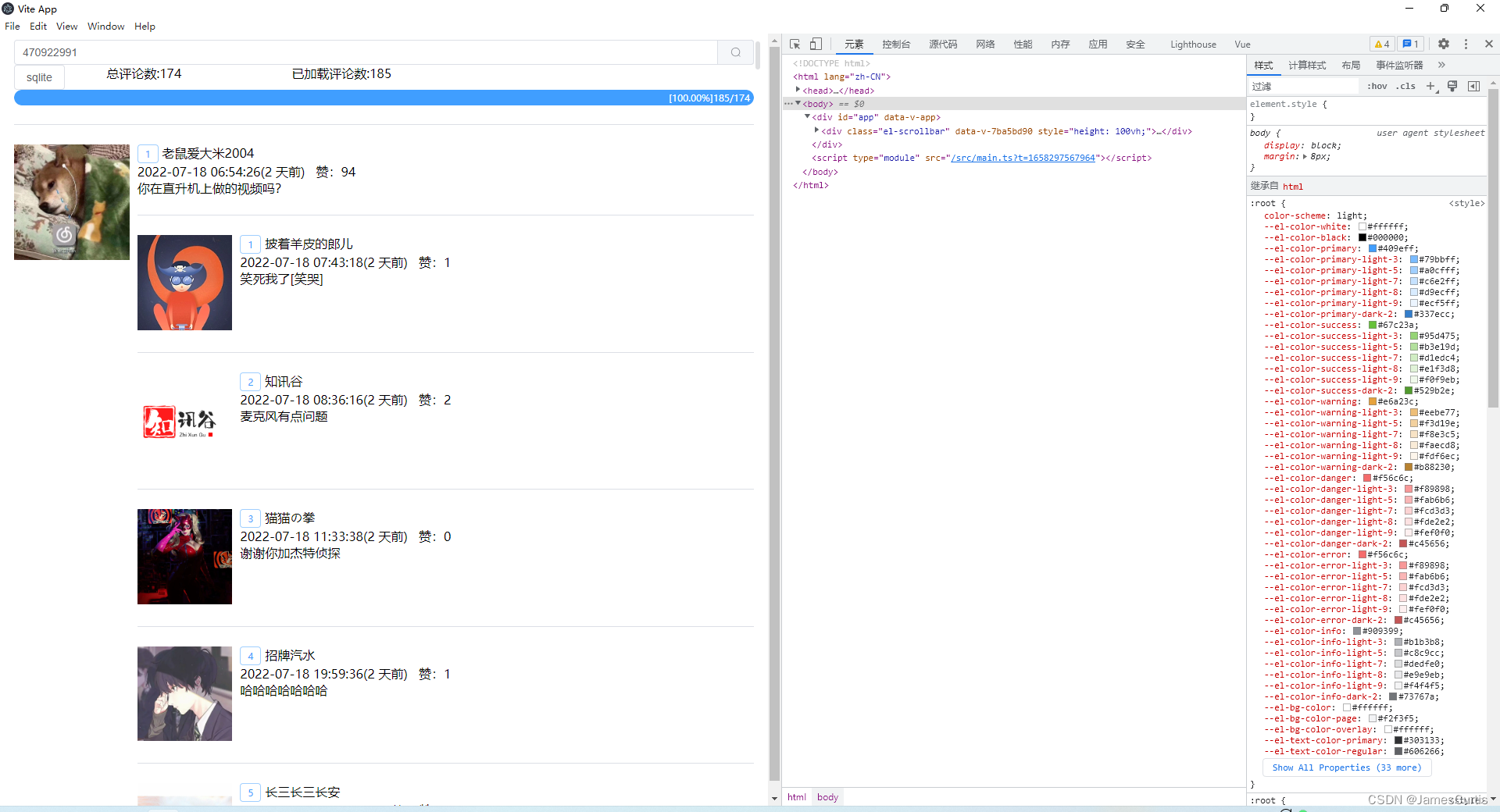Click the avatar of 猫猫の拳
This screenshot has width=1500, height=812.
(184, 557)
